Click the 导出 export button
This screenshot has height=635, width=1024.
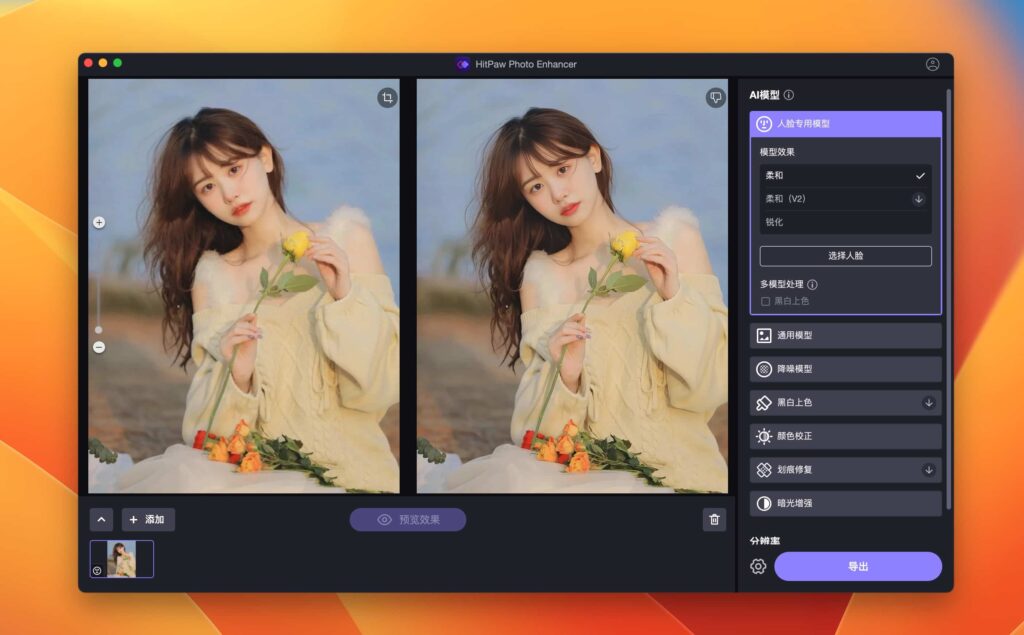856,565
